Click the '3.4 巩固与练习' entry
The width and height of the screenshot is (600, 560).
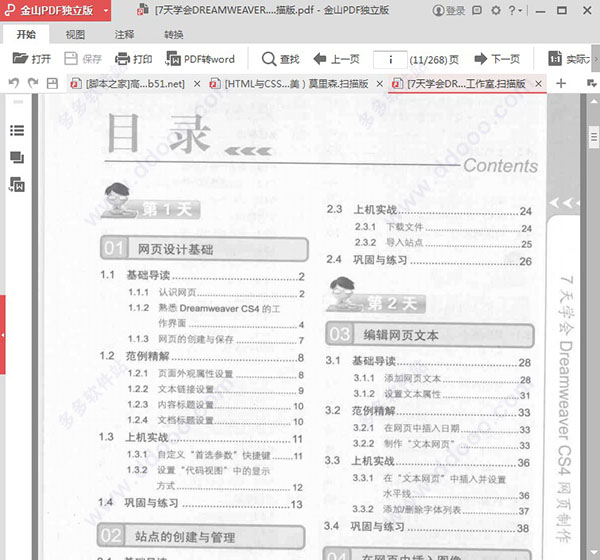point(426,527)
